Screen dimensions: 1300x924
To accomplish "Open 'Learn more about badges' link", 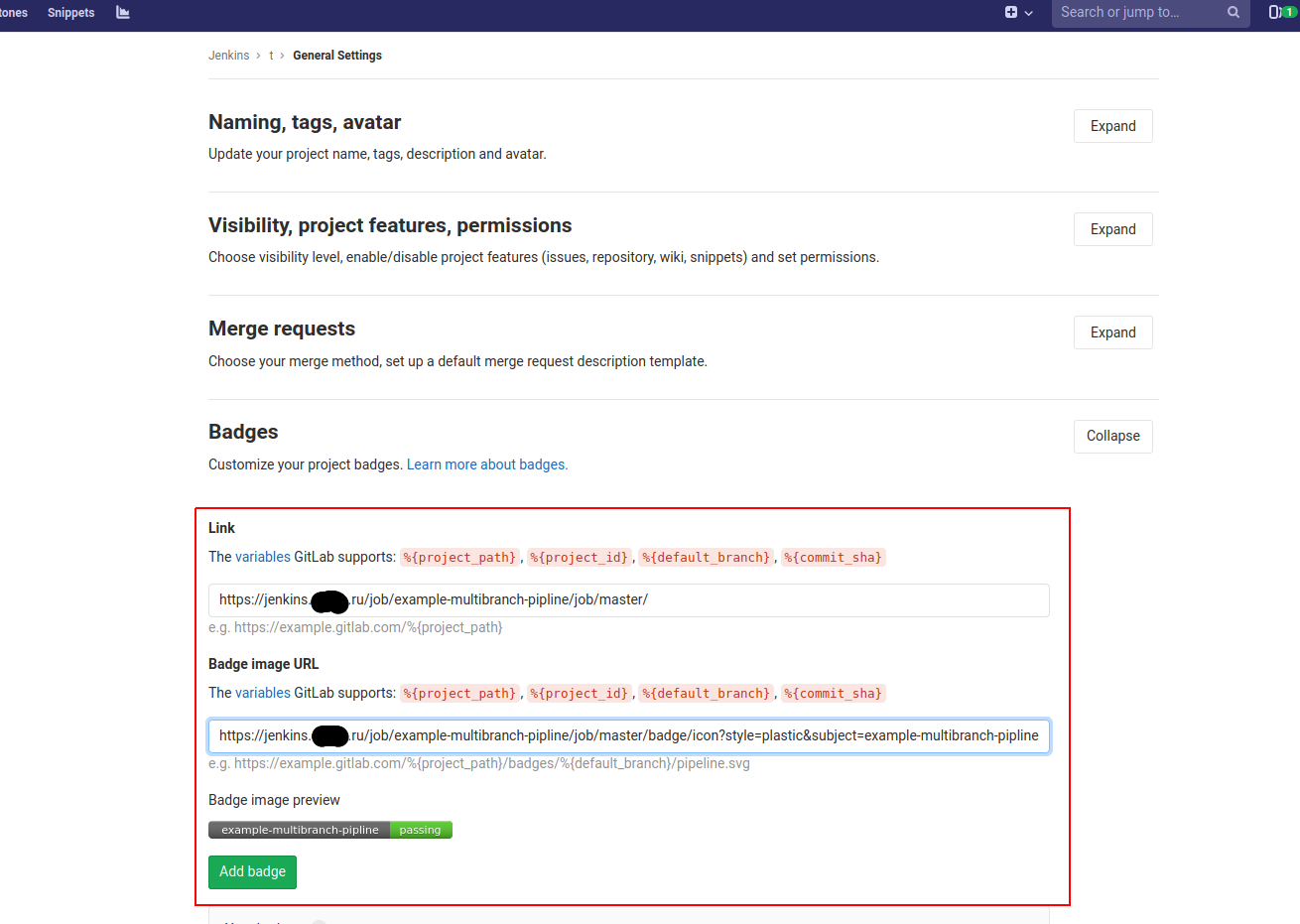I will pos(486,464).
